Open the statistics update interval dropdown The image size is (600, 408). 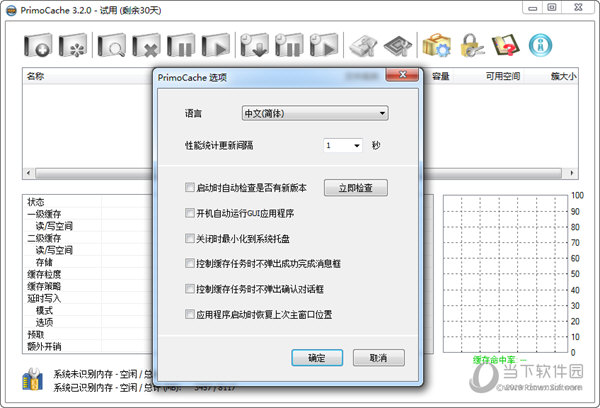[343, 145]
